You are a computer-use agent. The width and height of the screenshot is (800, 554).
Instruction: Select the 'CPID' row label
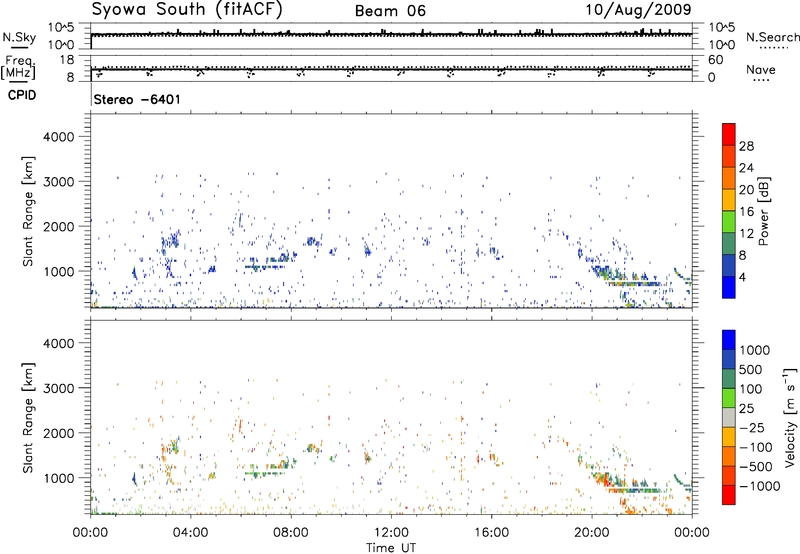pos(22,95)
